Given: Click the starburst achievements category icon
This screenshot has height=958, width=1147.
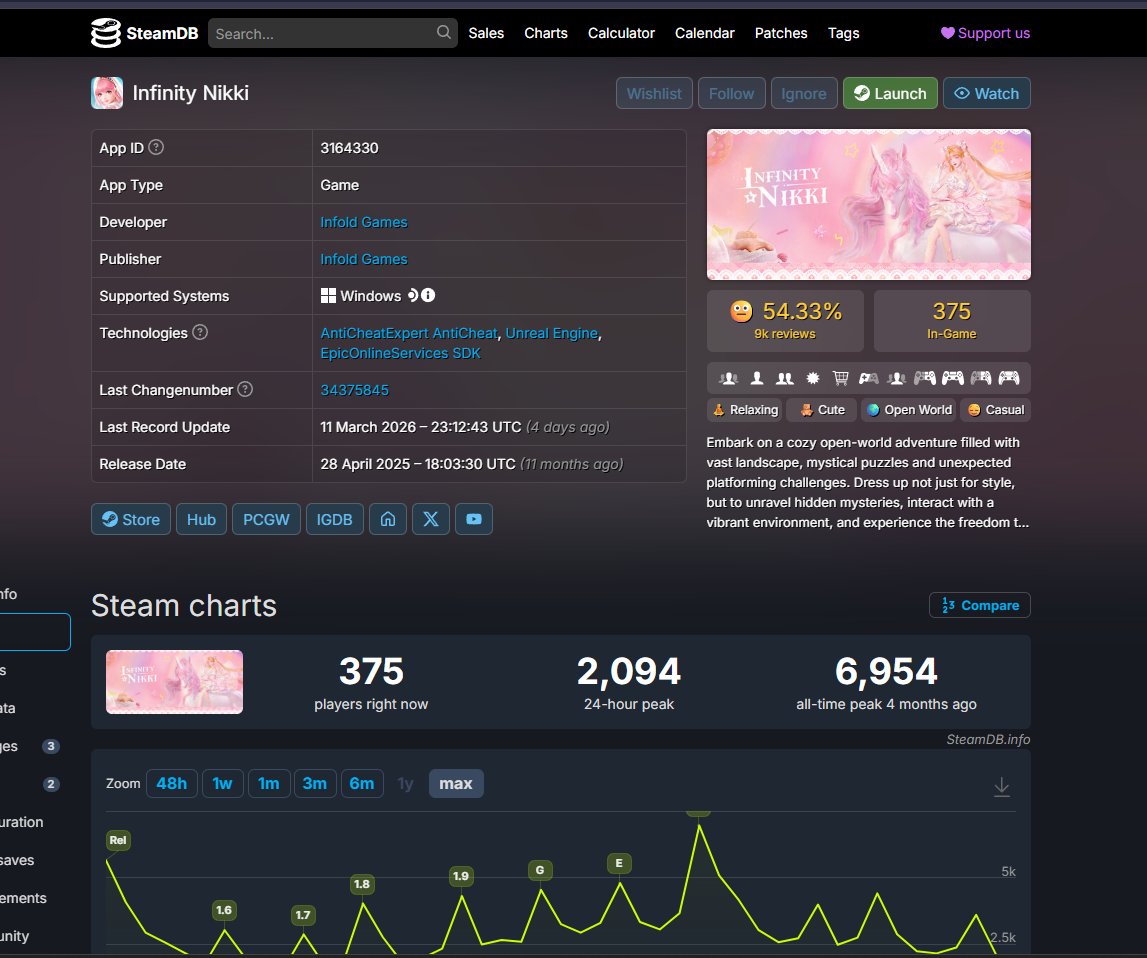Looking at the screenshot, I should pyautogui.click(x=813, y=378).
